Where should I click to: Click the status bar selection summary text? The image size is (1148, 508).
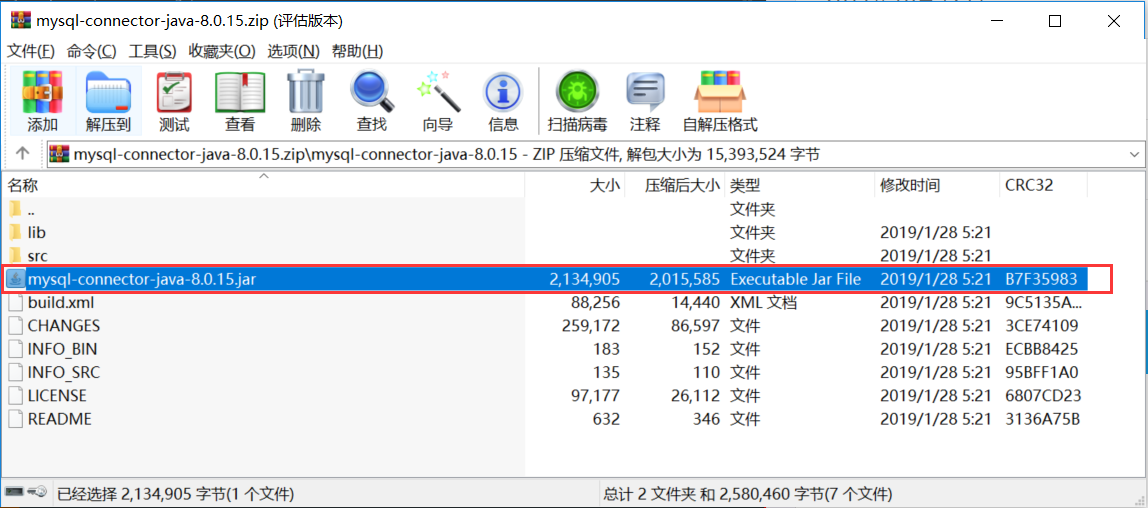tap(176, 492)
